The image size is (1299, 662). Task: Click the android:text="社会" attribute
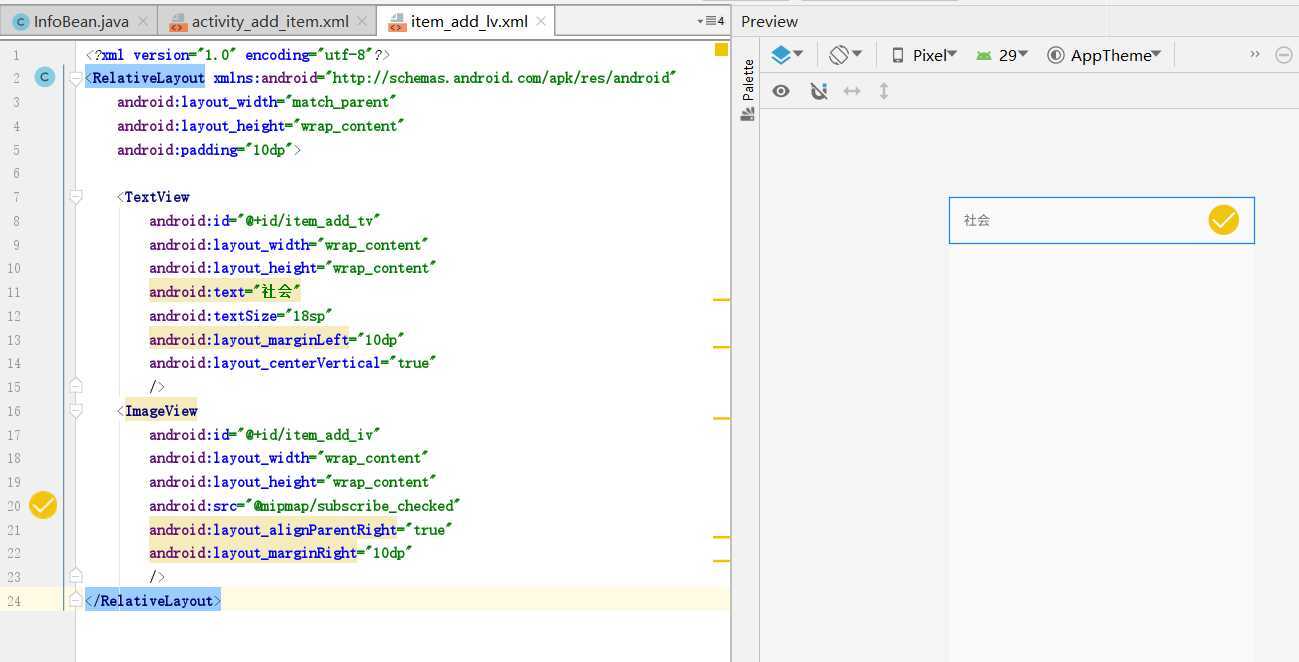(225, 292)
